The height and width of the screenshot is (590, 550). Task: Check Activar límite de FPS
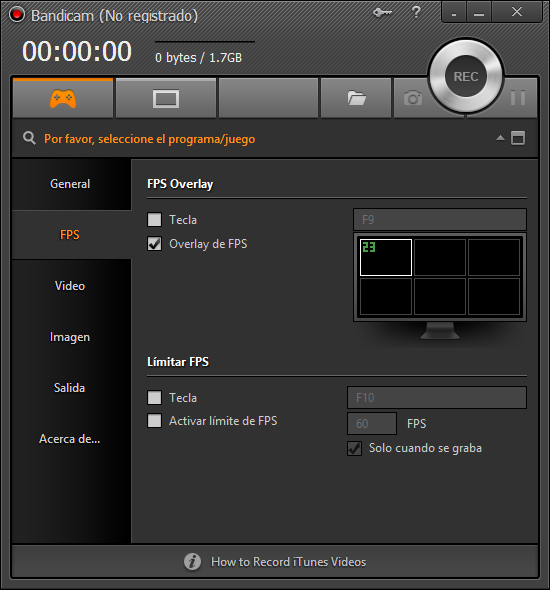(x=154, y=421)
